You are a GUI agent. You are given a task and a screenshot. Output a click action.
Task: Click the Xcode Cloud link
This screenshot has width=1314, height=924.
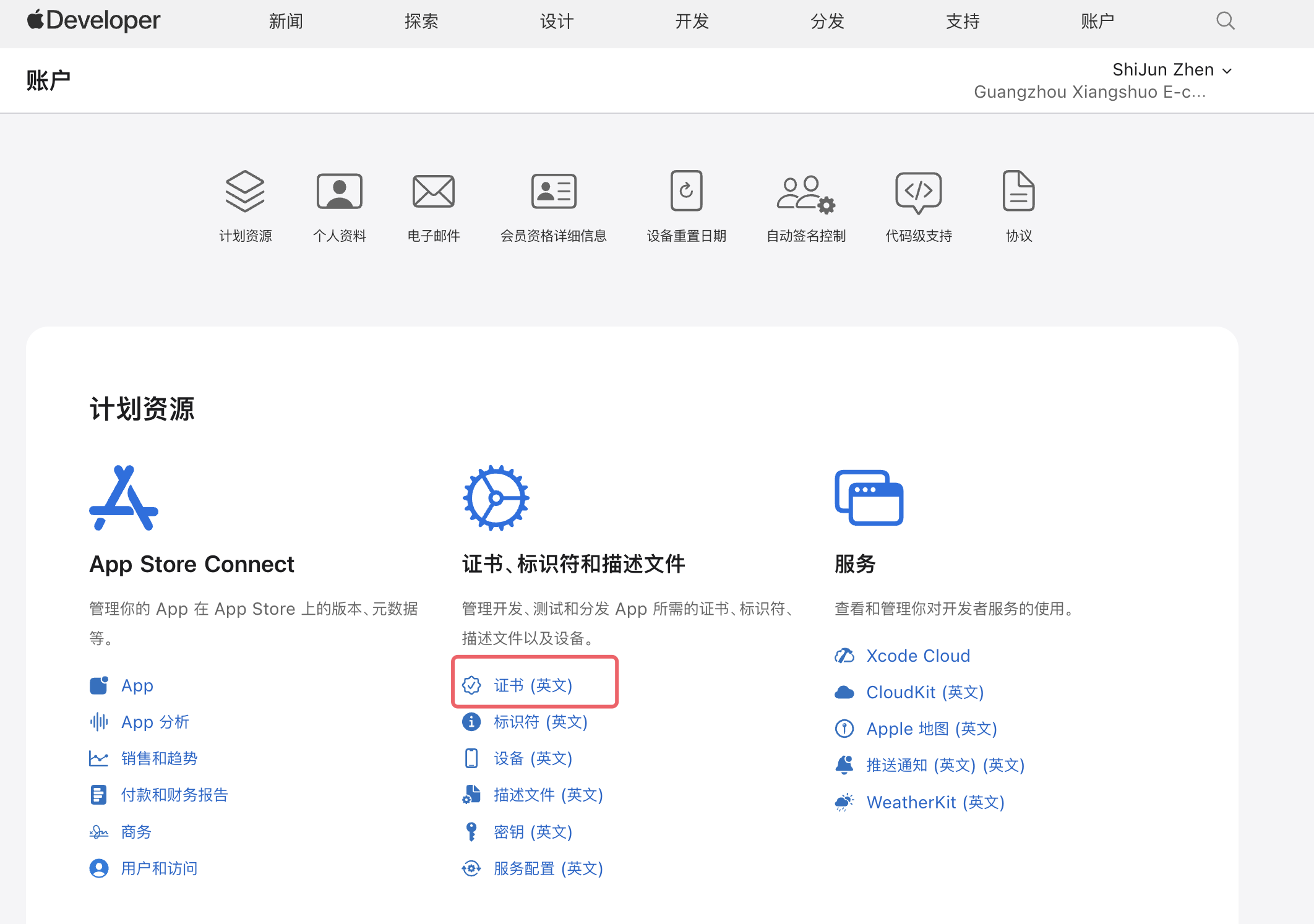(x=917, y=656)
